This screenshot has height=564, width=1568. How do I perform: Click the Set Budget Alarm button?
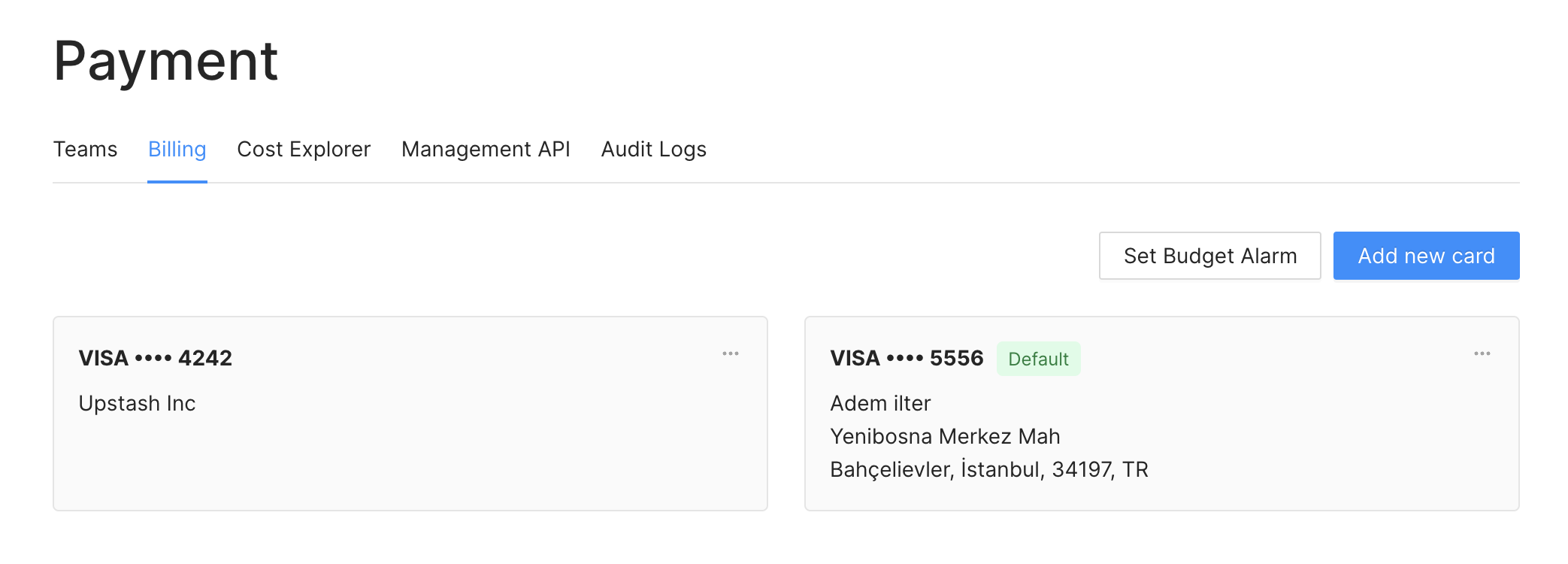click(1209, 256)
